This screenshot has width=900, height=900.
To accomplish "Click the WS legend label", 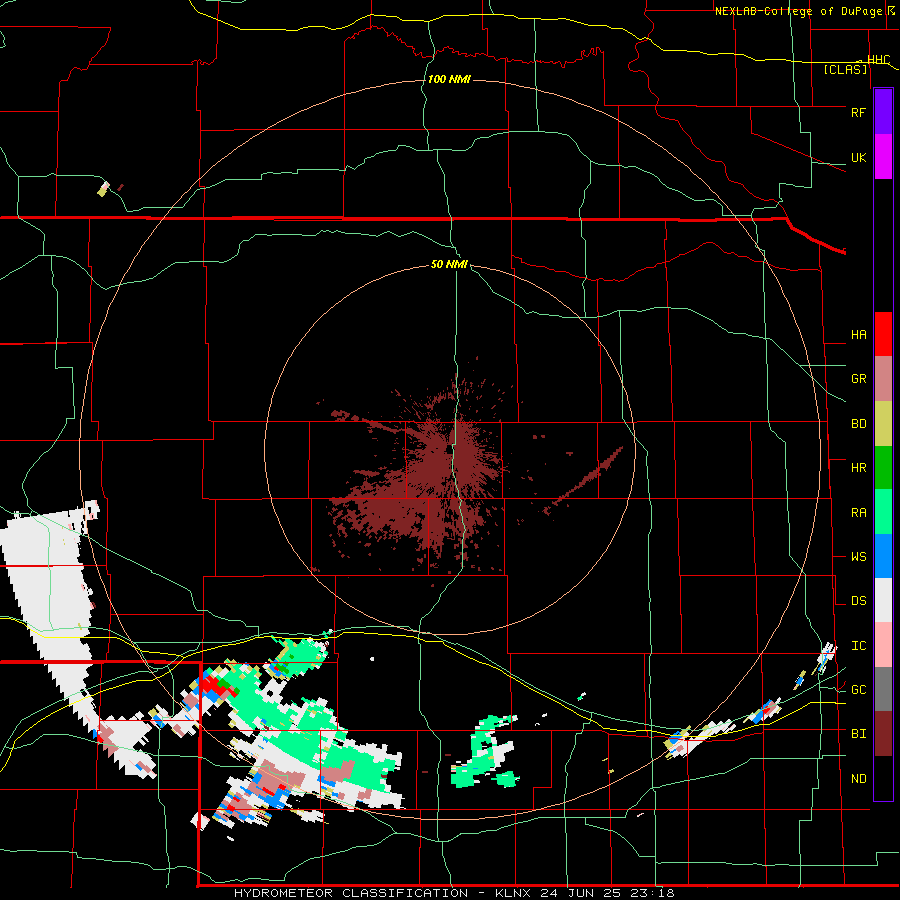I will coord(858,557).
